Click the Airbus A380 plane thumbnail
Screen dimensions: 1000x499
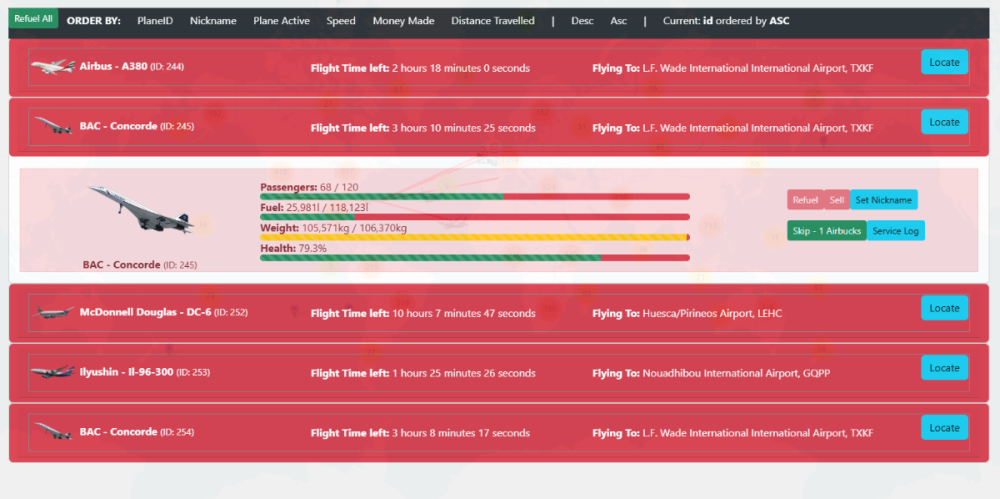[x=52, y=68]
